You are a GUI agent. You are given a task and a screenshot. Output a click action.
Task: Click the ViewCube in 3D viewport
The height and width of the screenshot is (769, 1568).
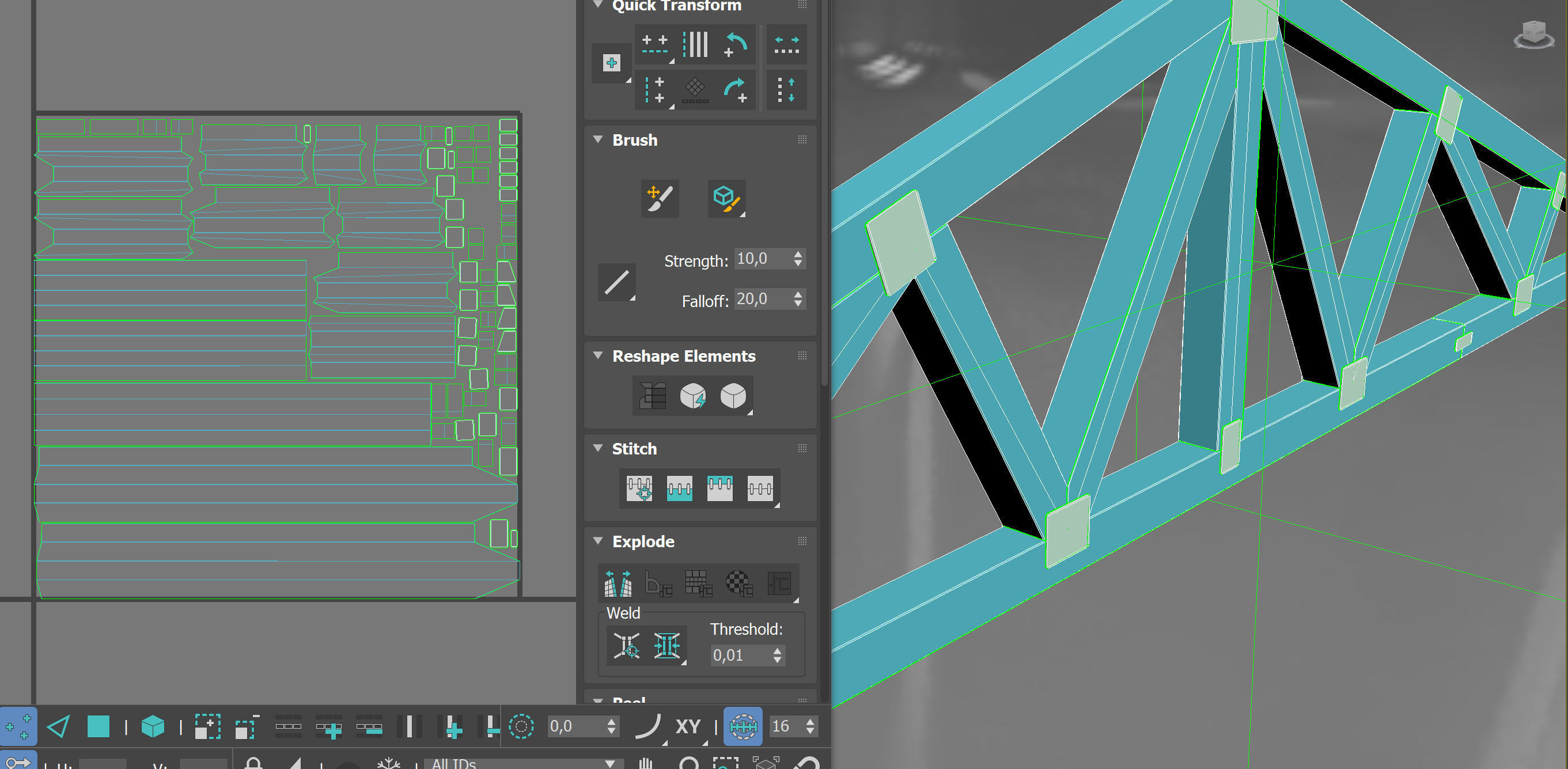click(x=1534, y=34)
